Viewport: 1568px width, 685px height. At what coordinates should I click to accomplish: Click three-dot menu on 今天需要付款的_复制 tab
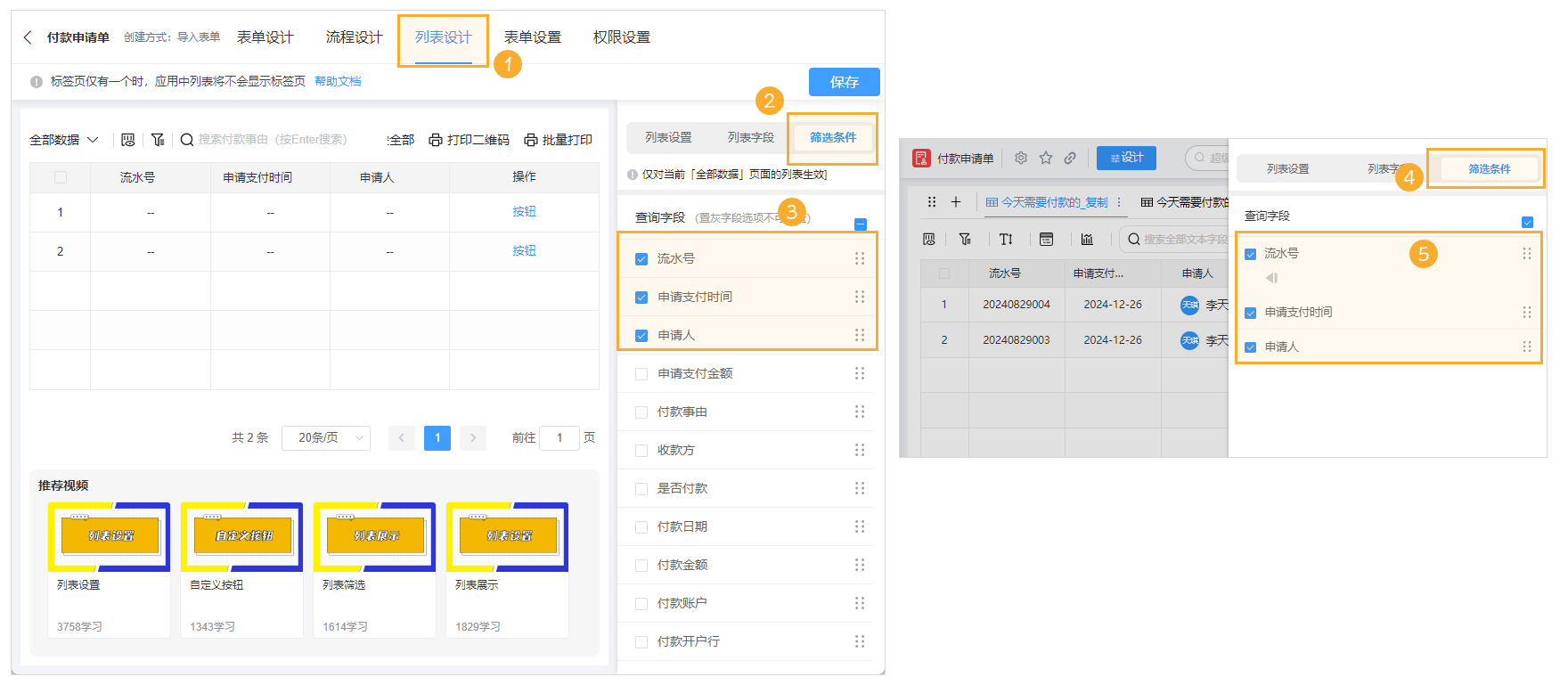[1119, 202]
